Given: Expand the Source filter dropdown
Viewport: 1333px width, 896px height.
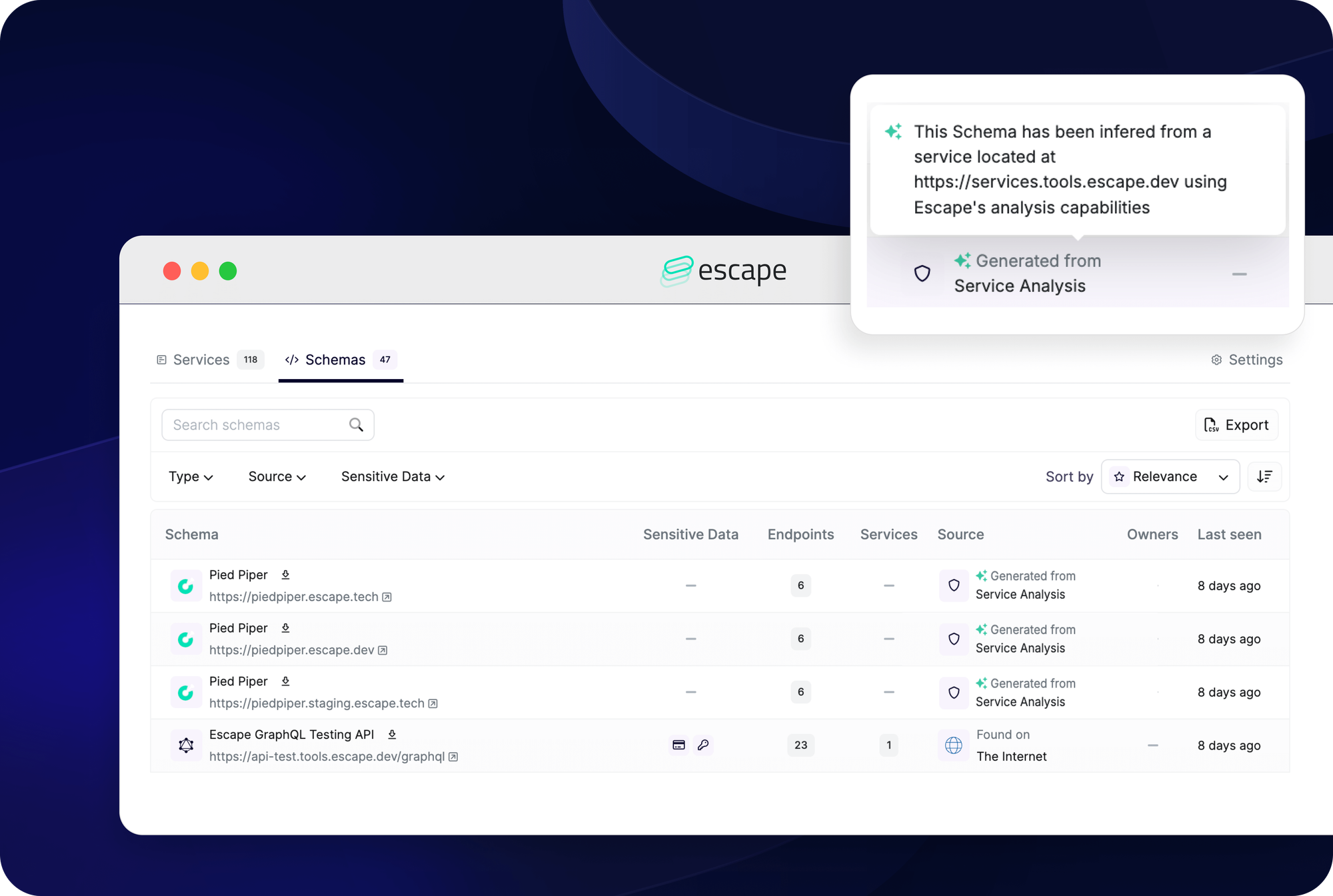Looking at the screenshot, I should [277, 476].
